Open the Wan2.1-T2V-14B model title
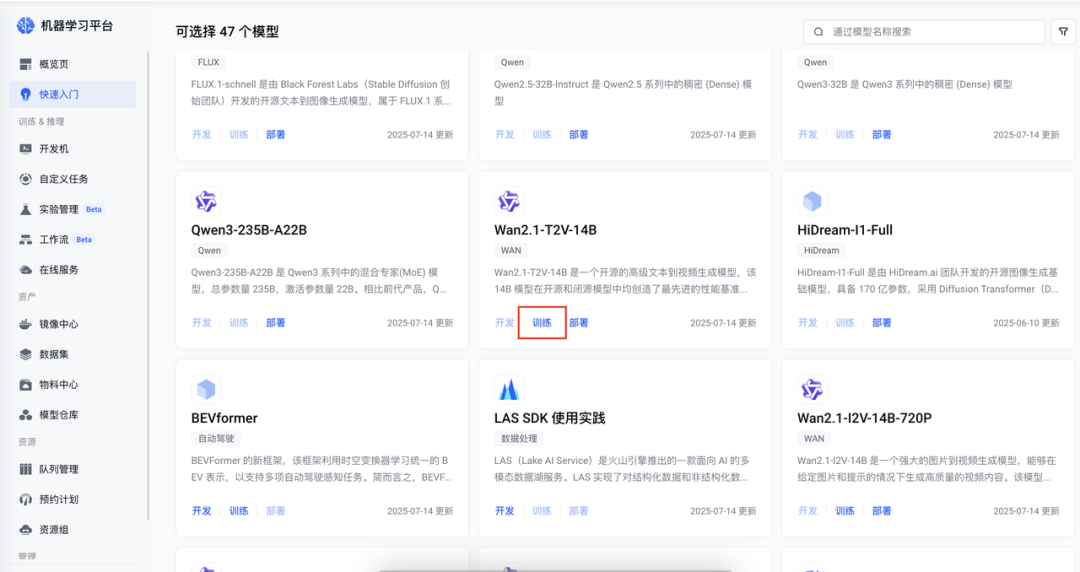The image size is (1080, 572). pos(546,230)
